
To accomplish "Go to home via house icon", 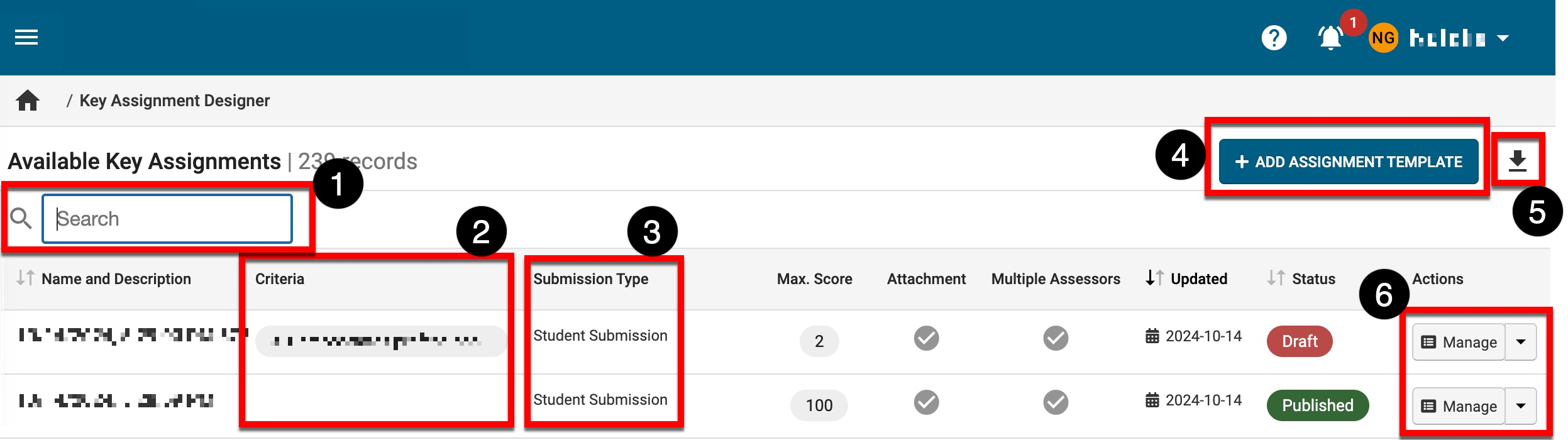I will (28, 101).
